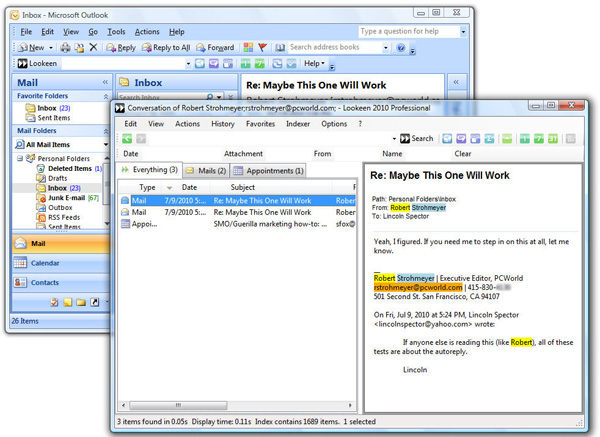Open the Tools menu in Outlook
Screen dimensions: 600x437
tap(116, 32)
